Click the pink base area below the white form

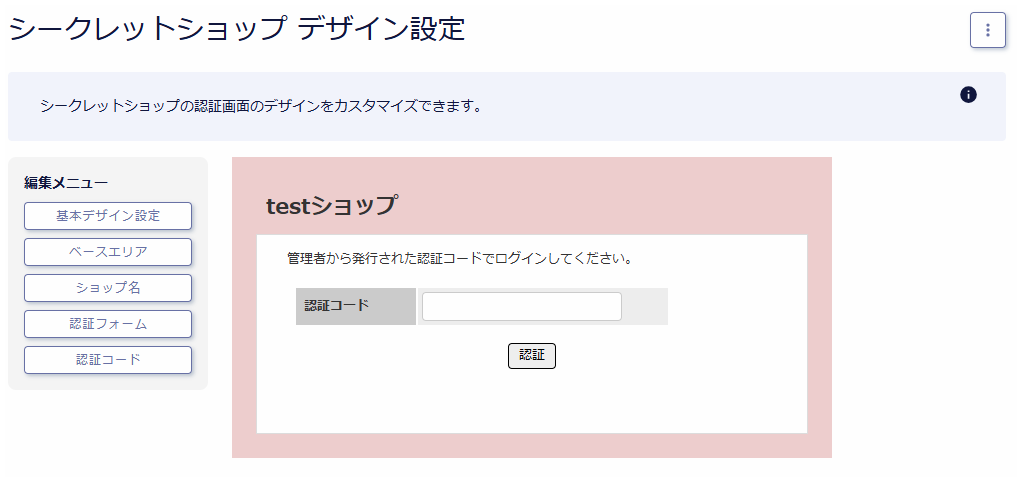click(531, 446)
